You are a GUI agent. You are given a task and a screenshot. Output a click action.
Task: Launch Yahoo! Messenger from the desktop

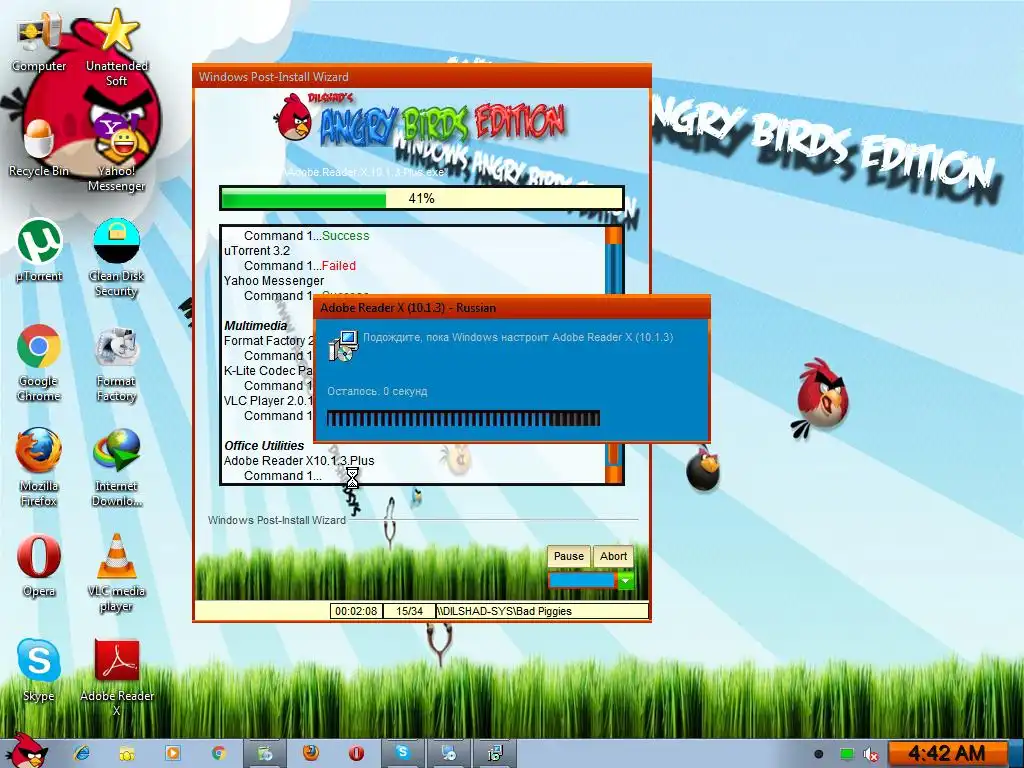(116, 155)
